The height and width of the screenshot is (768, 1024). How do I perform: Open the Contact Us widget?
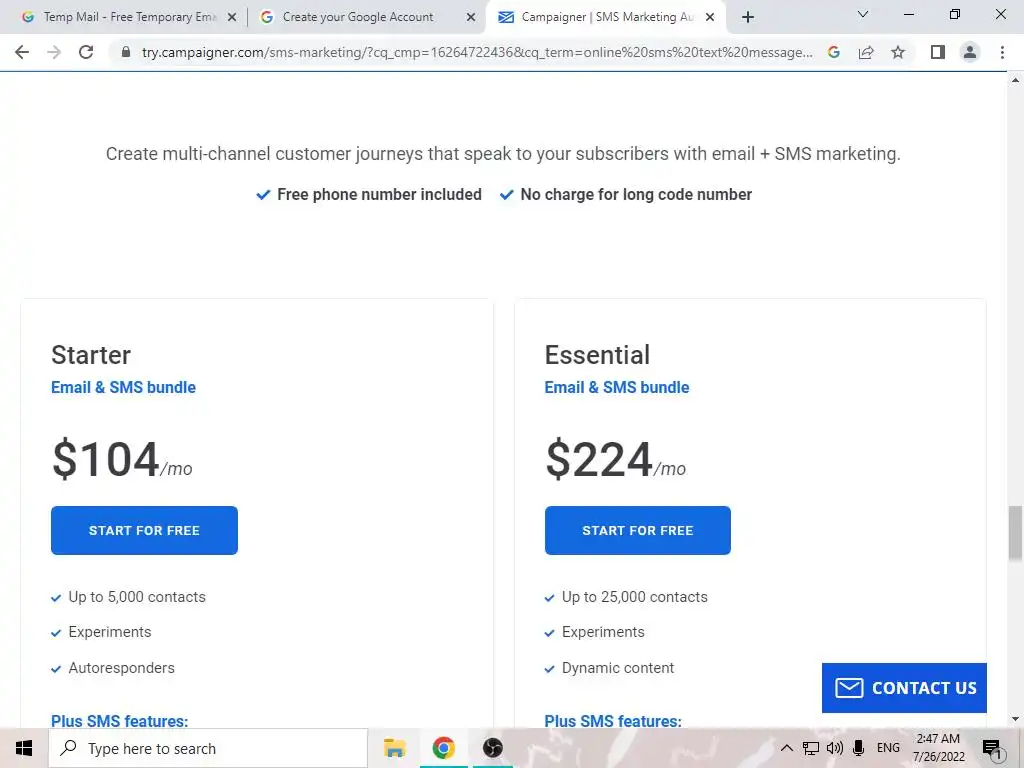[904, 688]
